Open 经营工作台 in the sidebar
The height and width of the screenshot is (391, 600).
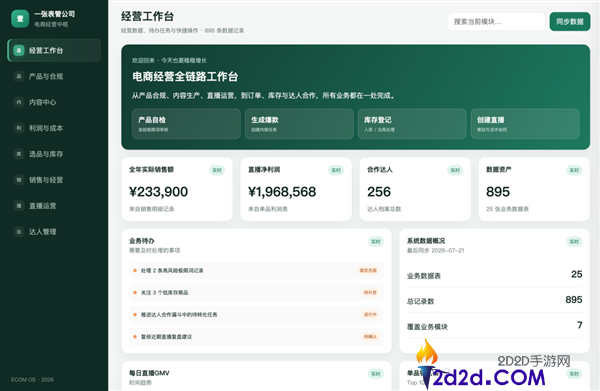click(x=54, y=51)
